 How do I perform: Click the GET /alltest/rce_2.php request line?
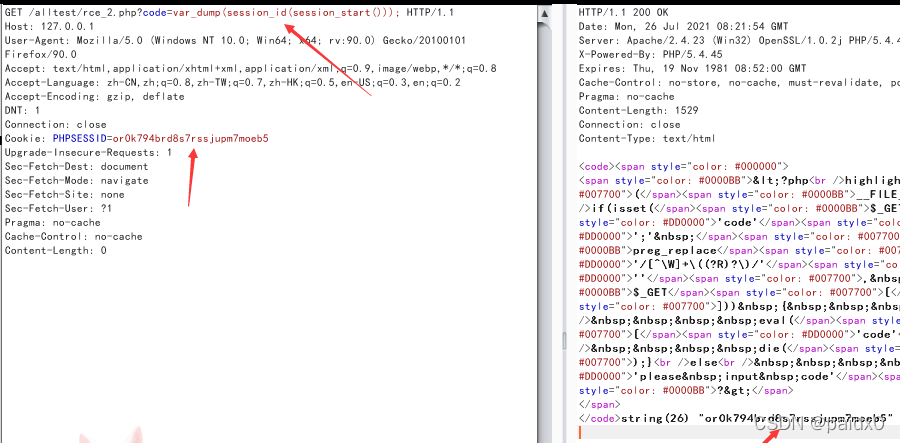pyautogui.click(x=230, y=12)
